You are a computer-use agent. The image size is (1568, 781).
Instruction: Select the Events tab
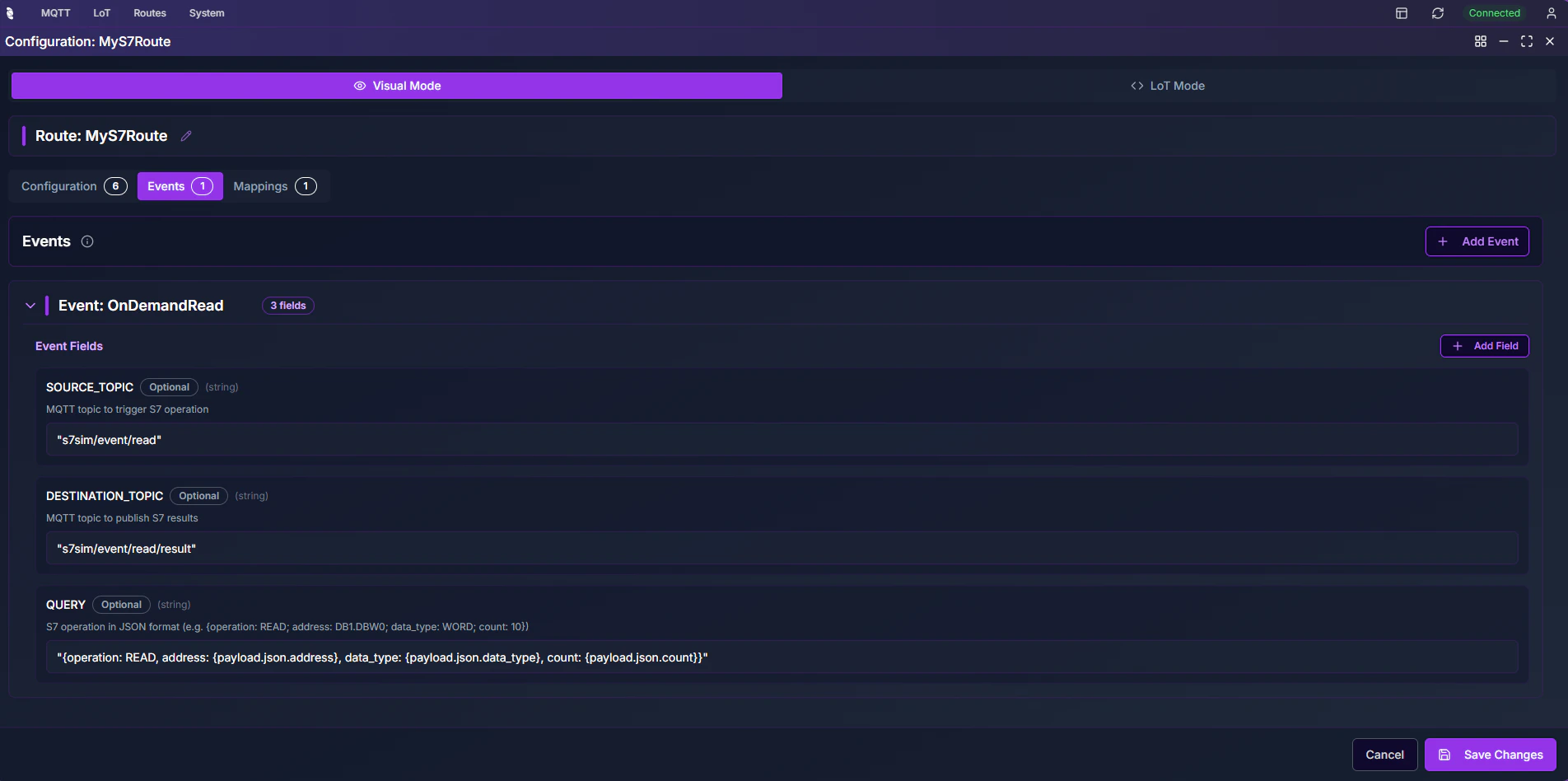[180, 186]
